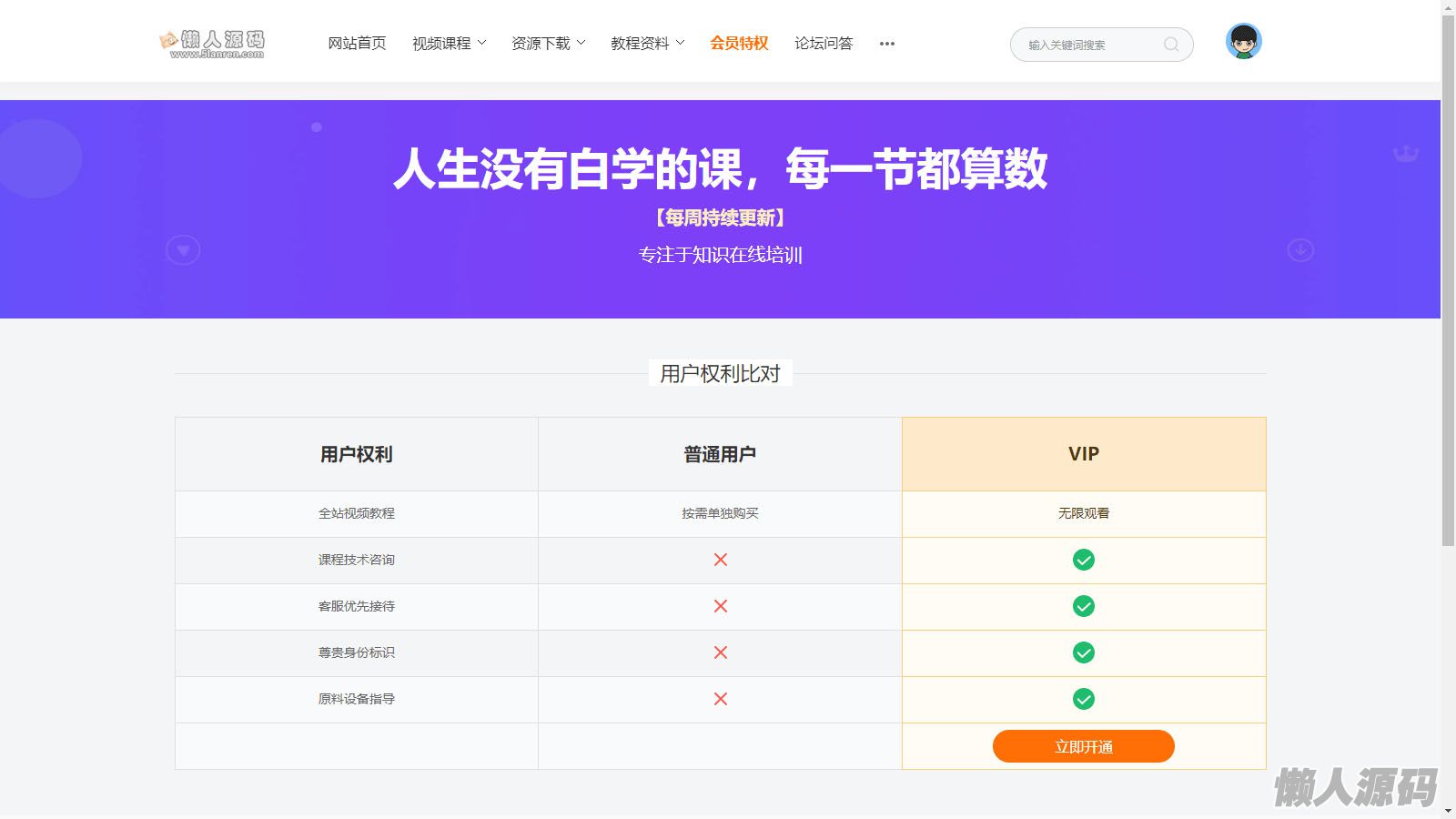
Task: Click red cross for 原料设备指导 row
Action: [721, 699]
